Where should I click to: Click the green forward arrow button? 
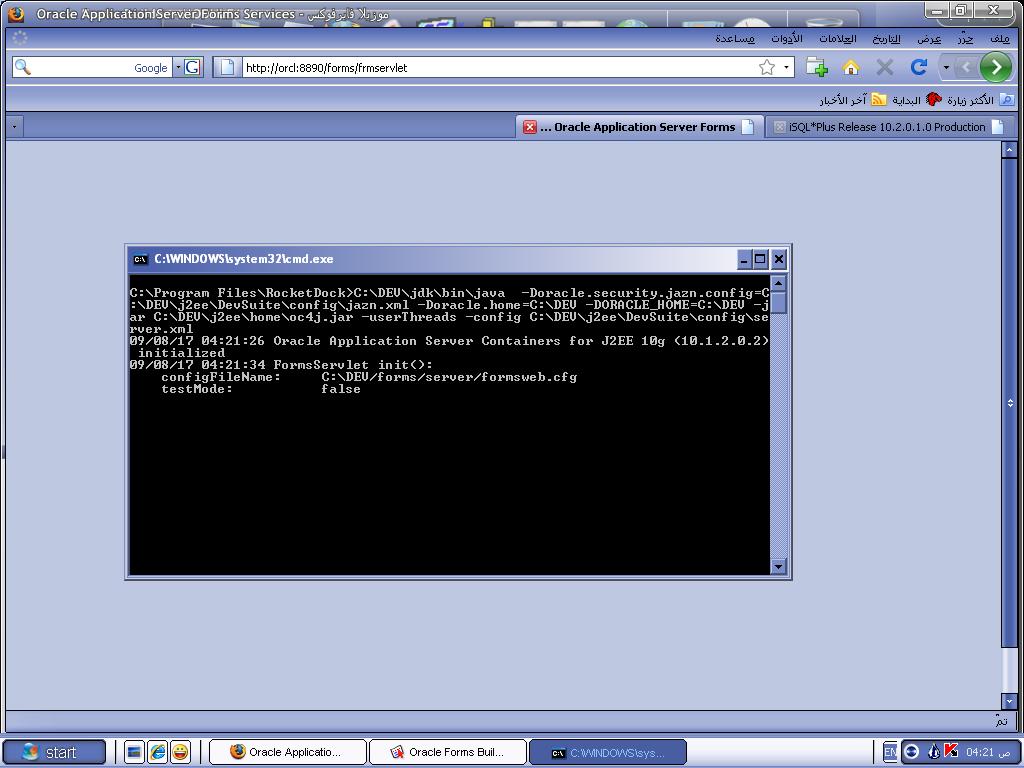(995, 67)
